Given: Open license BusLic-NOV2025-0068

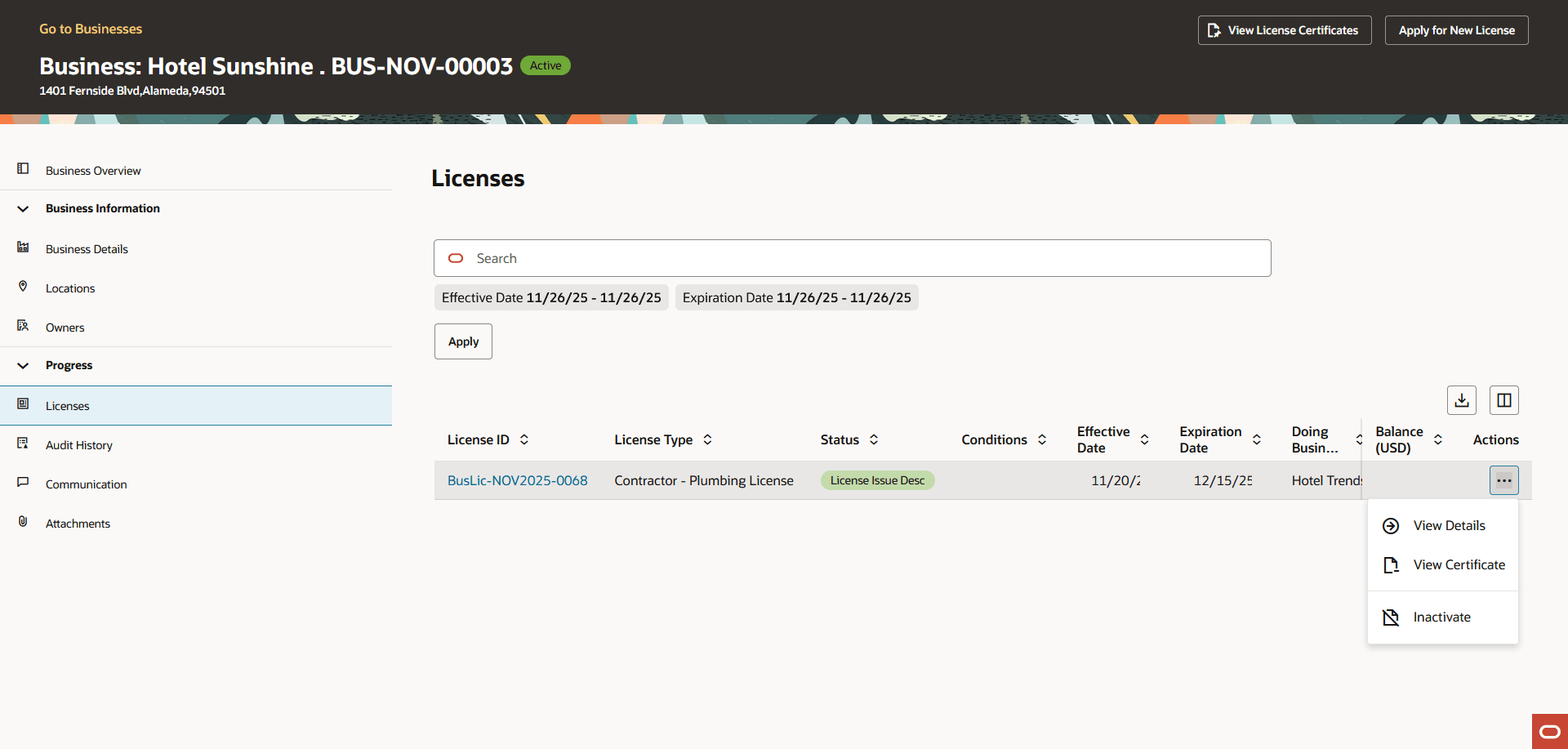Looking at the screenshot, I should 517,480.
